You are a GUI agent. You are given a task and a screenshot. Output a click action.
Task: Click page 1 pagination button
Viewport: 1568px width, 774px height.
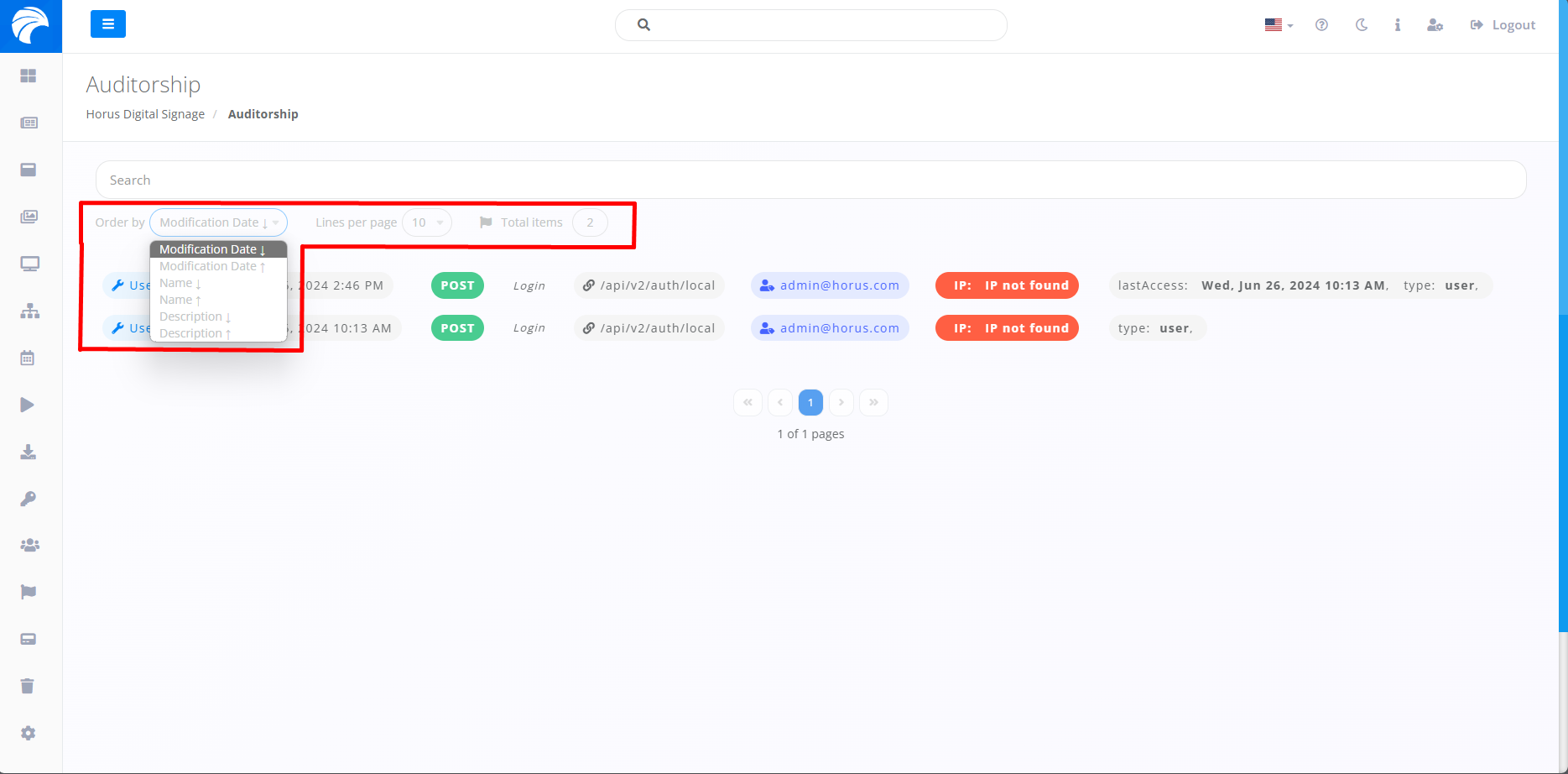click(x=810, y=403)
